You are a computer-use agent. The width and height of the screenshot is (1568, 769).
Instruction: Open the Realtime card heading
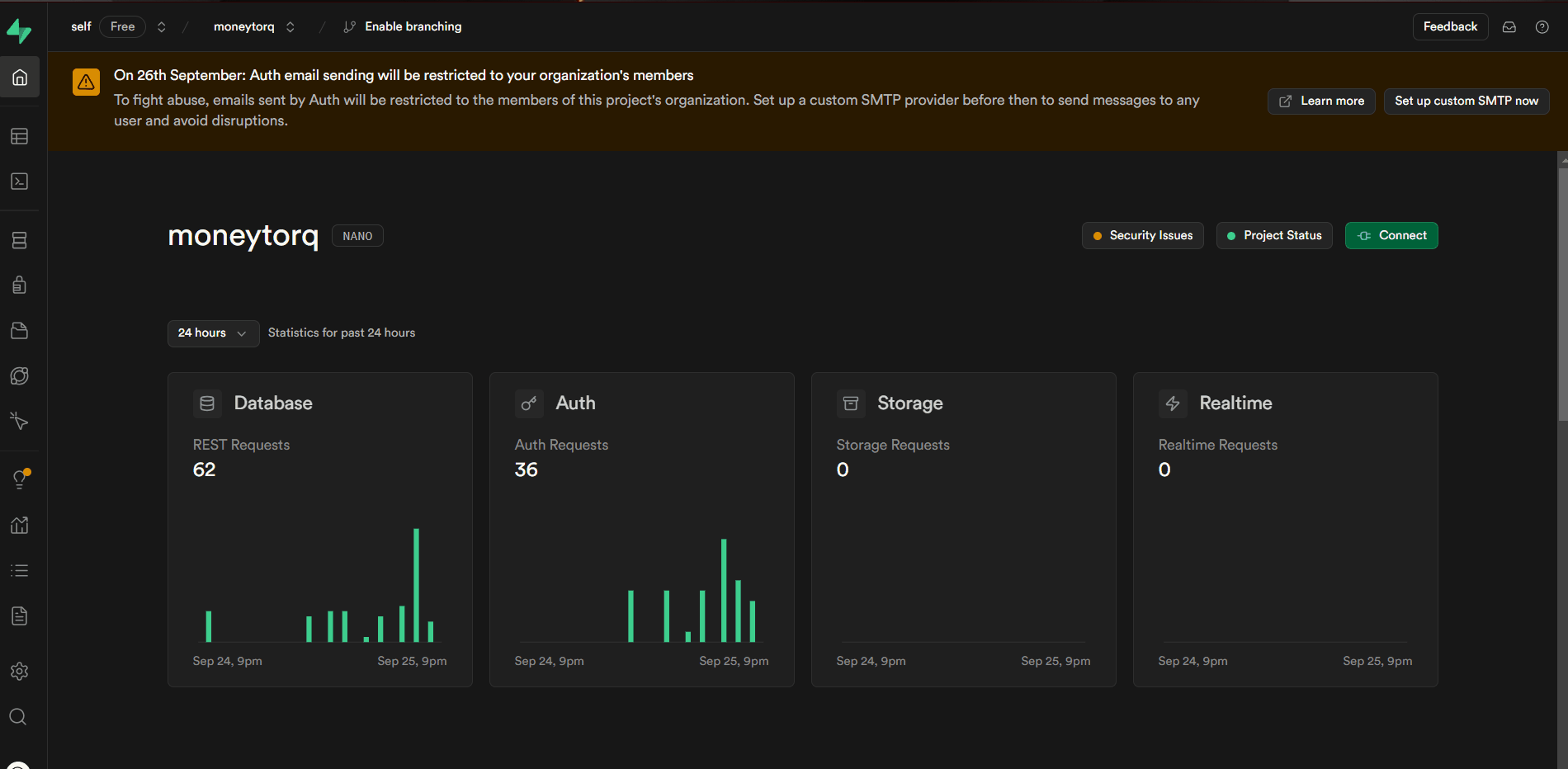click(1235, 403)
